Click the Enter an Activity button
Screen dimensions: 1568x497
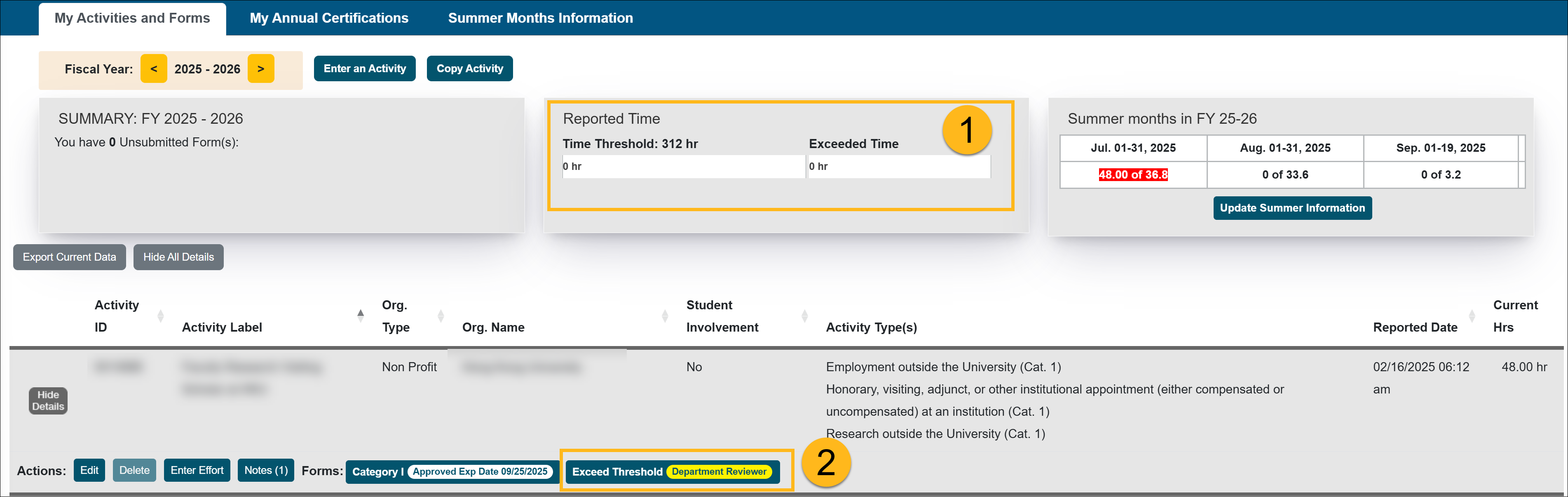point(364,68)
